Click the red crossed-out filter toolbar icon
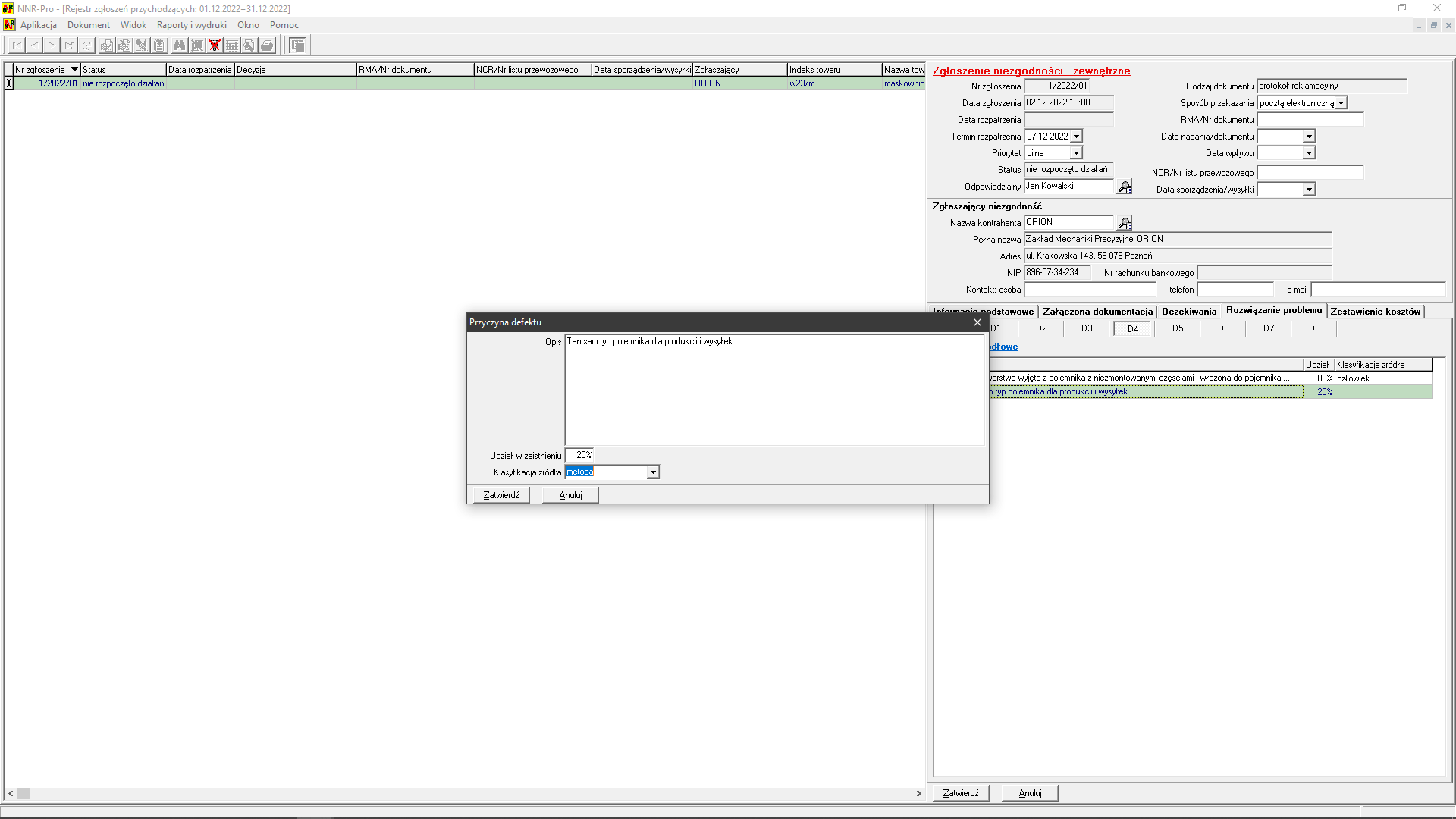Viewport: 1456px width, 819px height. click(x=215, y=45)
